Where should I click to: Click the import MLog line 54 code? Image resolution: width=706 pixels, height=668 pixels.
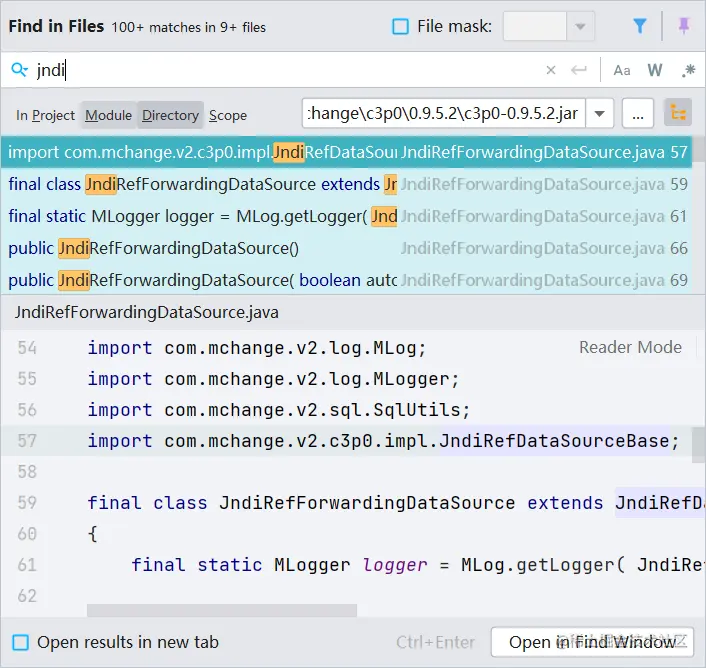point(257,348)
